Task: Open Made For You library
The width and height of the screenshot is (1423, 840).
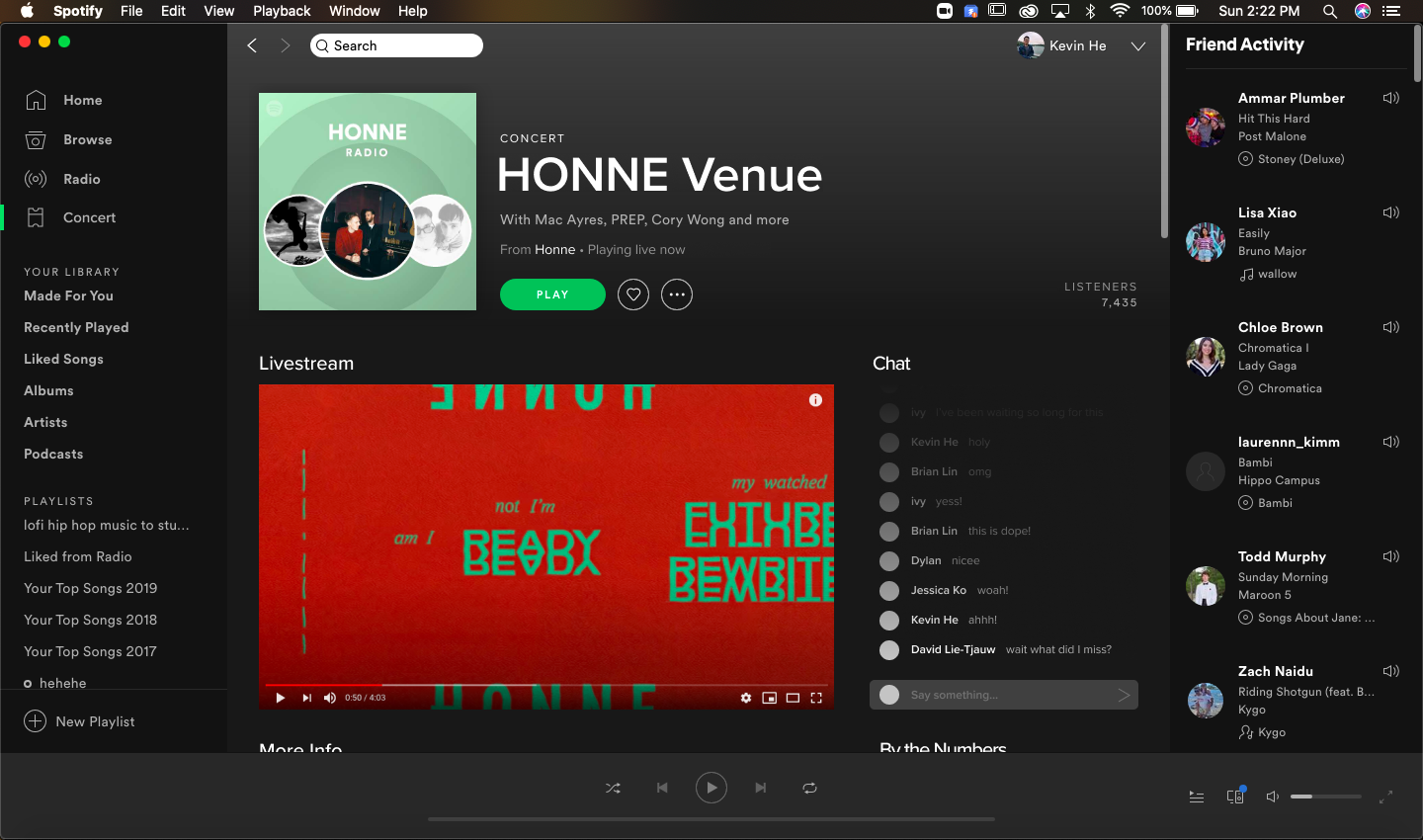Action: click(68, 295)
